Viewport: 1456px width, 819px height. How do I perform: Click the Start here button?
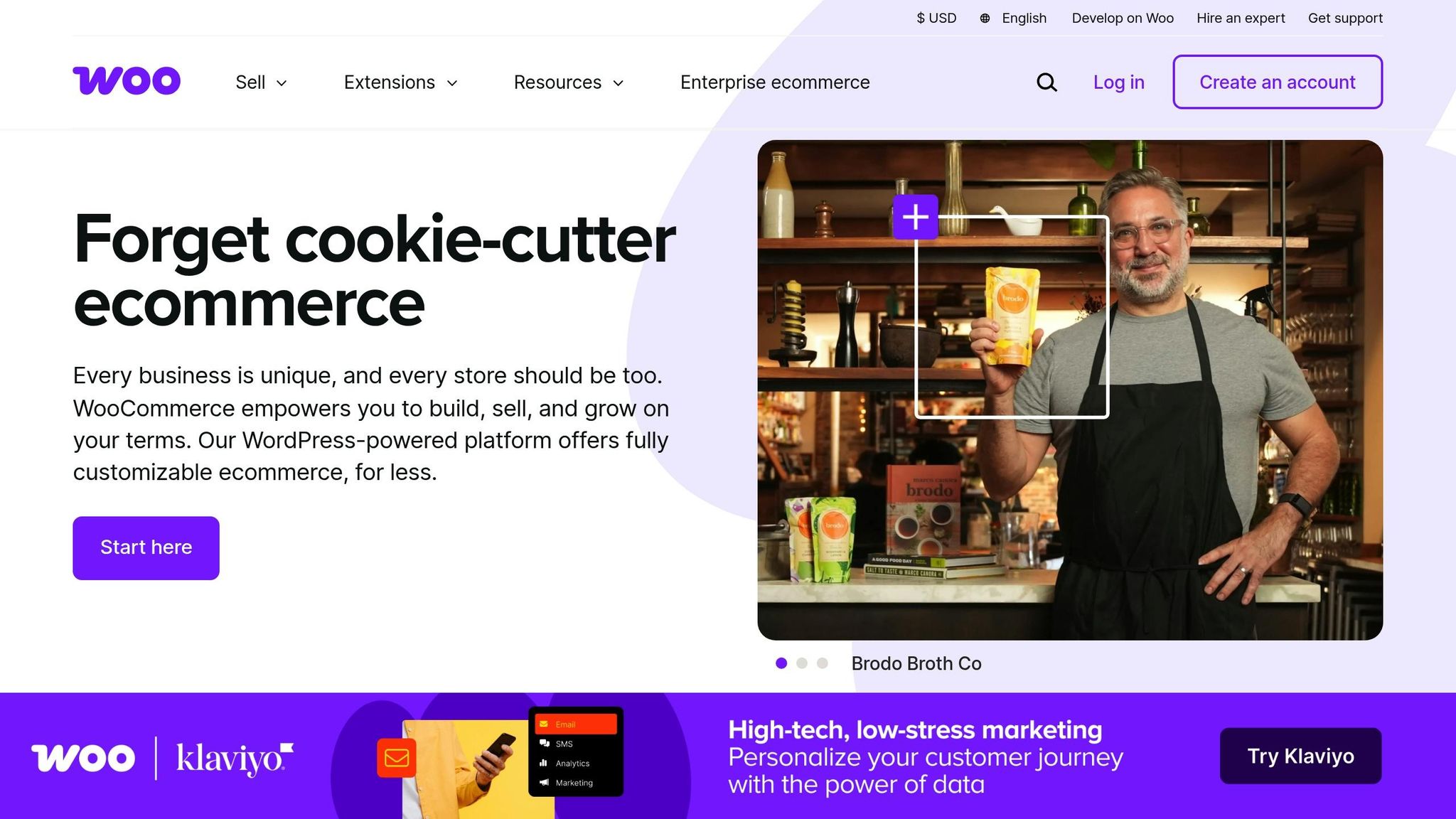(x=146, y=548)
